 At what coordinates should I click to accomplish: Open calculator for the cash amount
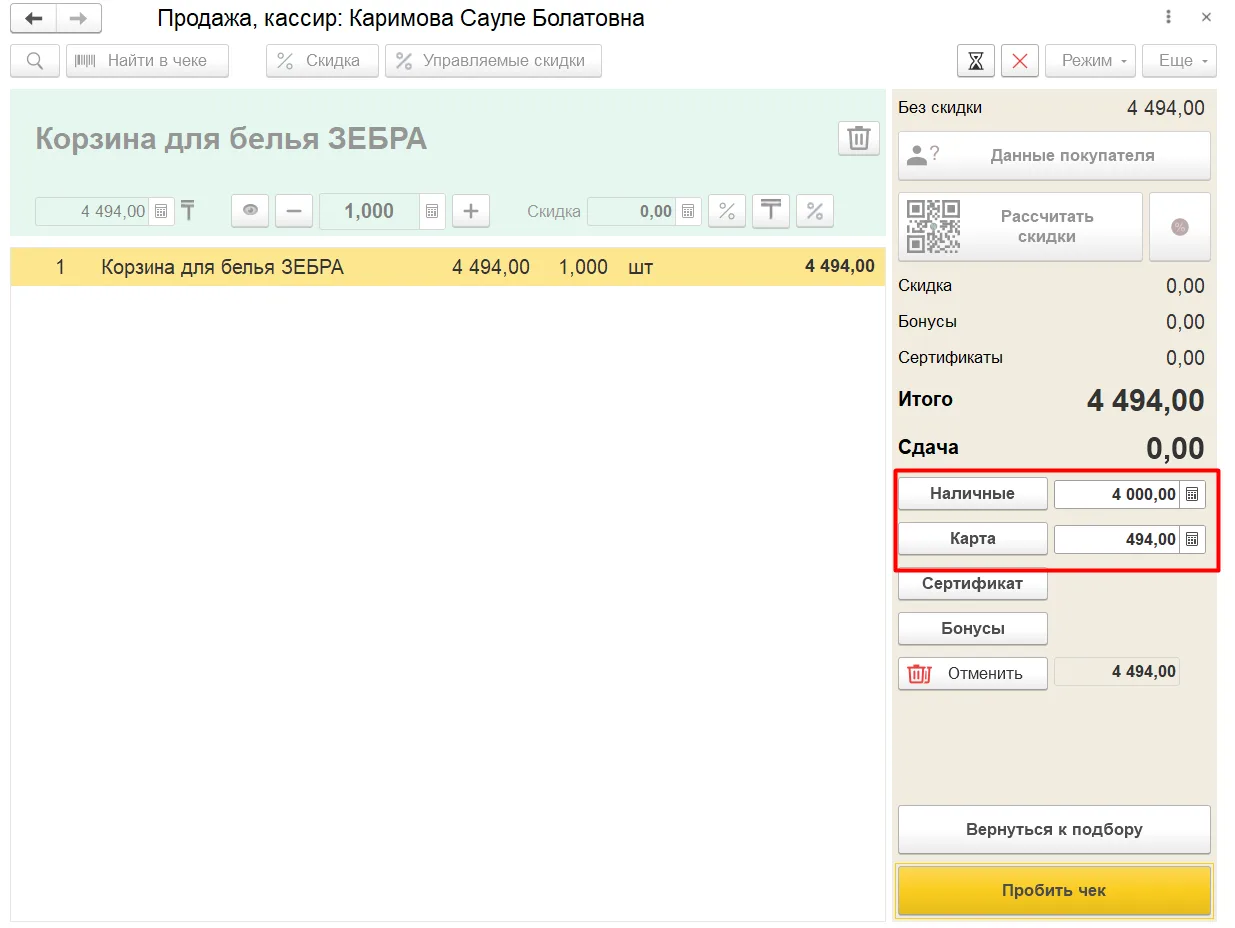1192,495
